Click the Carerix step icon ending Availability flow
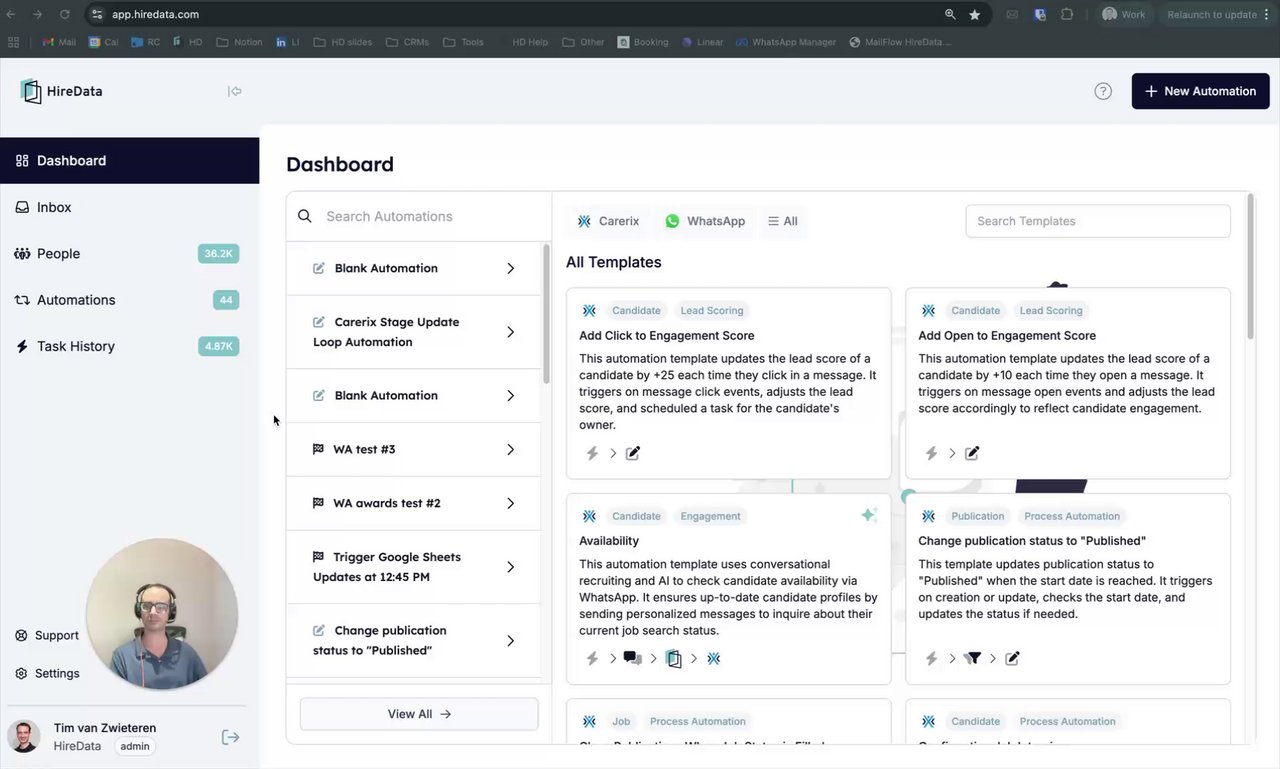This screenshot has width=1280, height=769. 713,658
